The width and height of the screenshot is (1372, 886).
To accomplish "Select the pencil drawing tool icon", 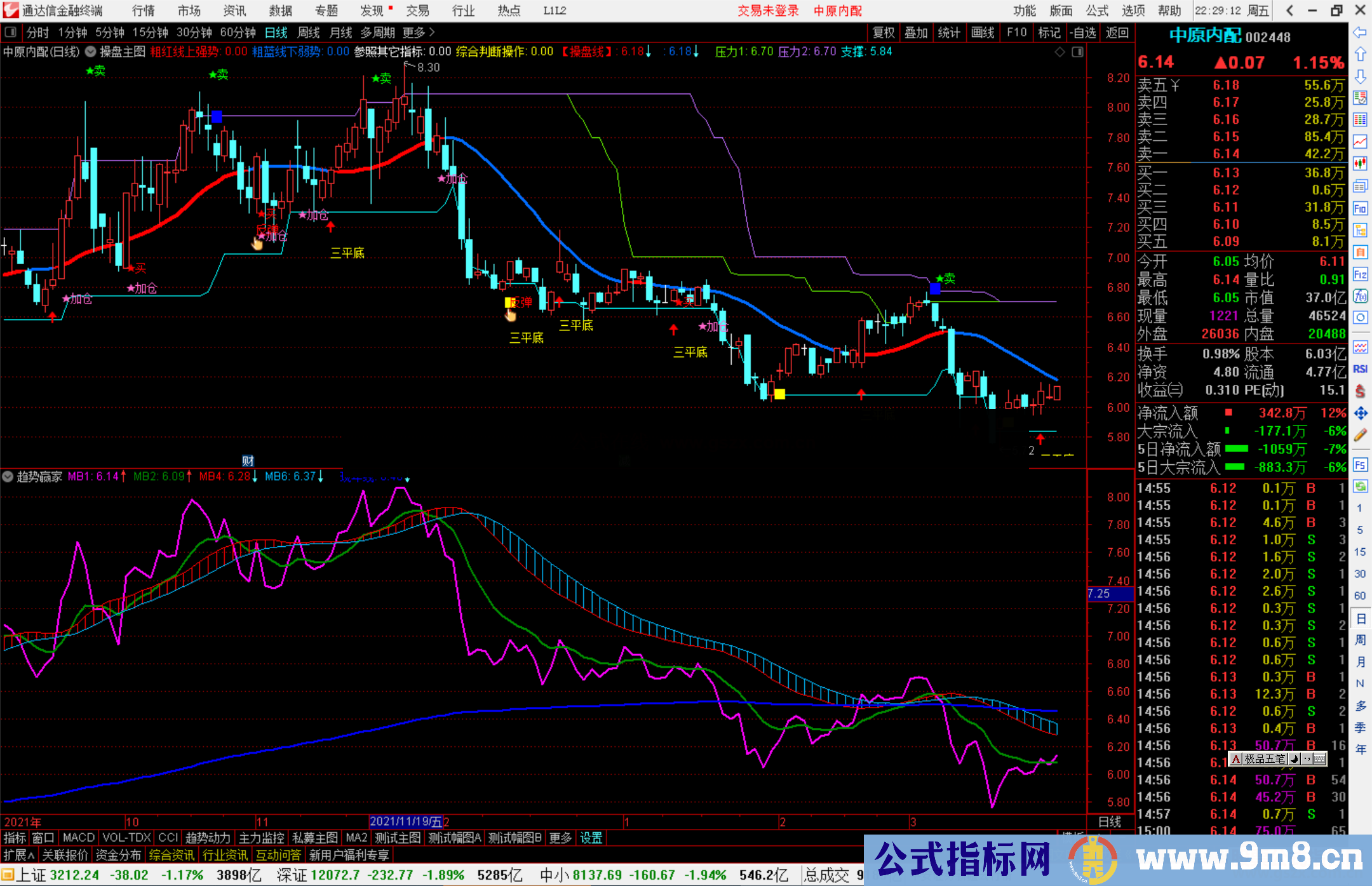I will click(1360, 435).
